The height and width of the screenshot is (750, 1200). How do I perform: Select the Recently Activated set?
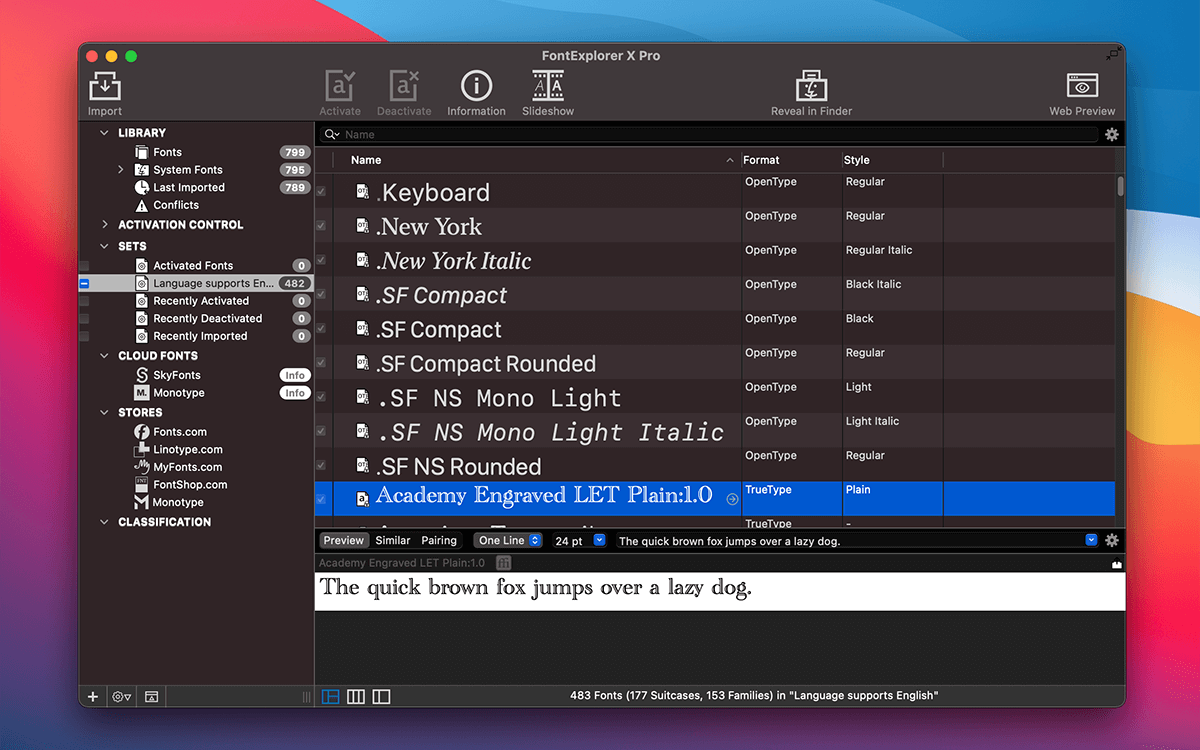201,301
